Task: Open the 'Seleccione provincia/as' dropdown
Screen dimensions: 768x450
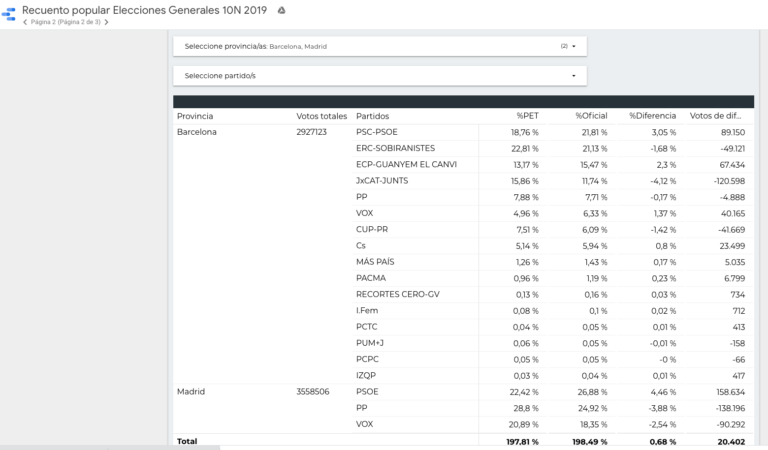Action: coord(379,46)
